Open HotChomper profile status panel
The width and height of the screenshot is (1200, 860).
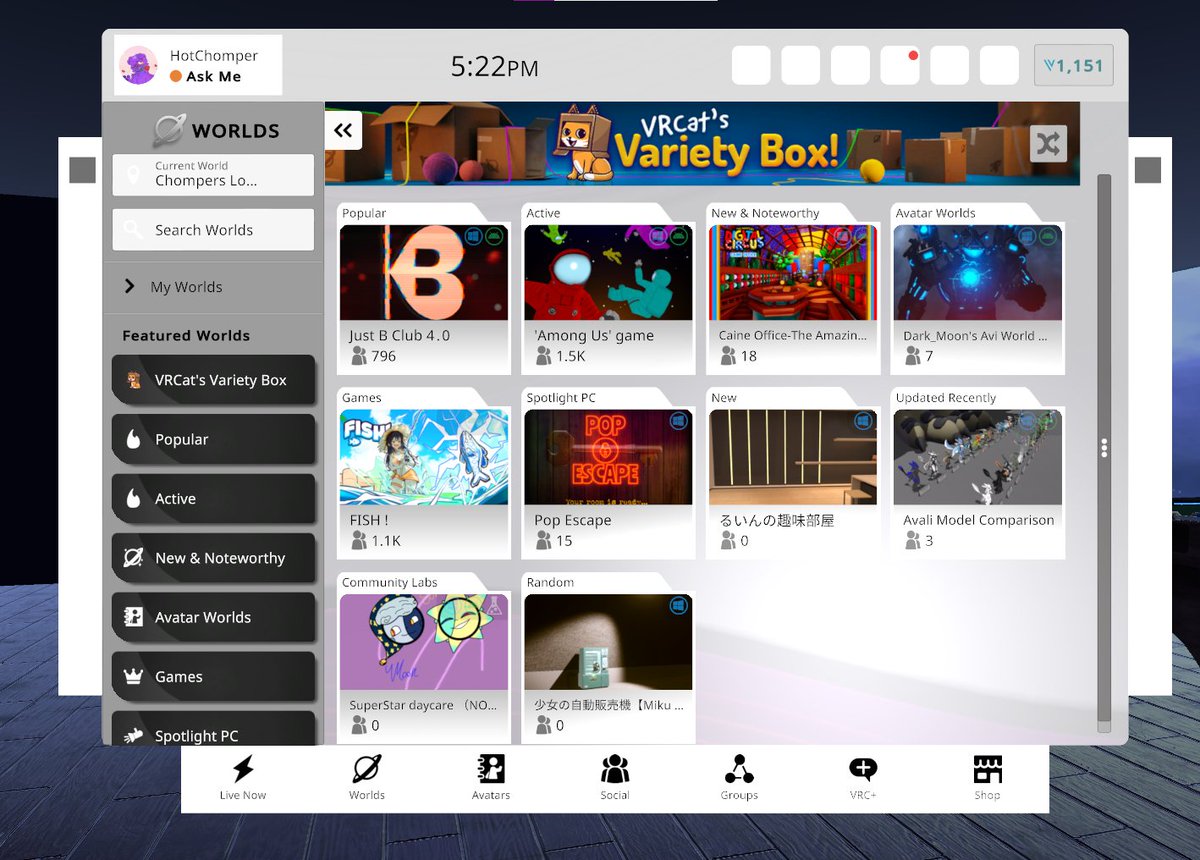198,65
